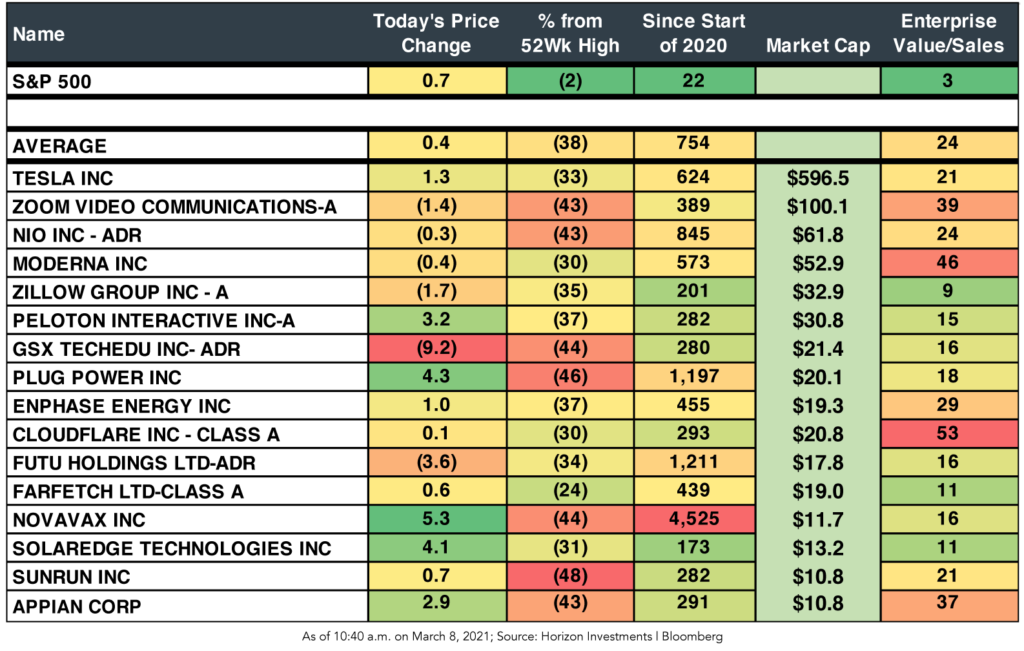Select Farfetch's market cap "$19.0"

click(818, 492)
